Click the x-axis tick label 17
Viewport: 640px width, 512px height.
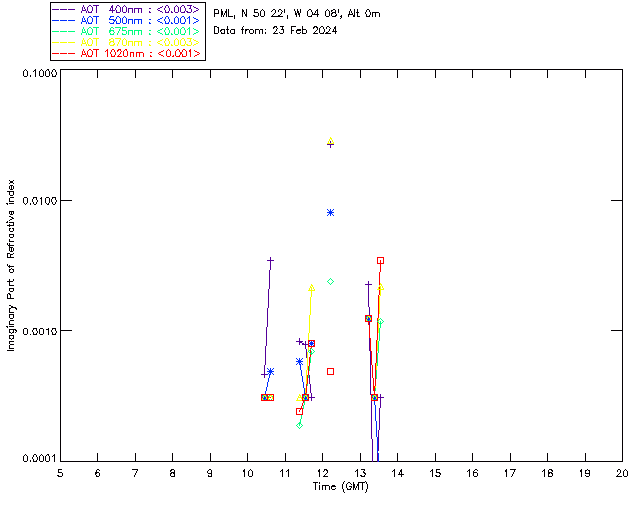click(x=510, y=473)
